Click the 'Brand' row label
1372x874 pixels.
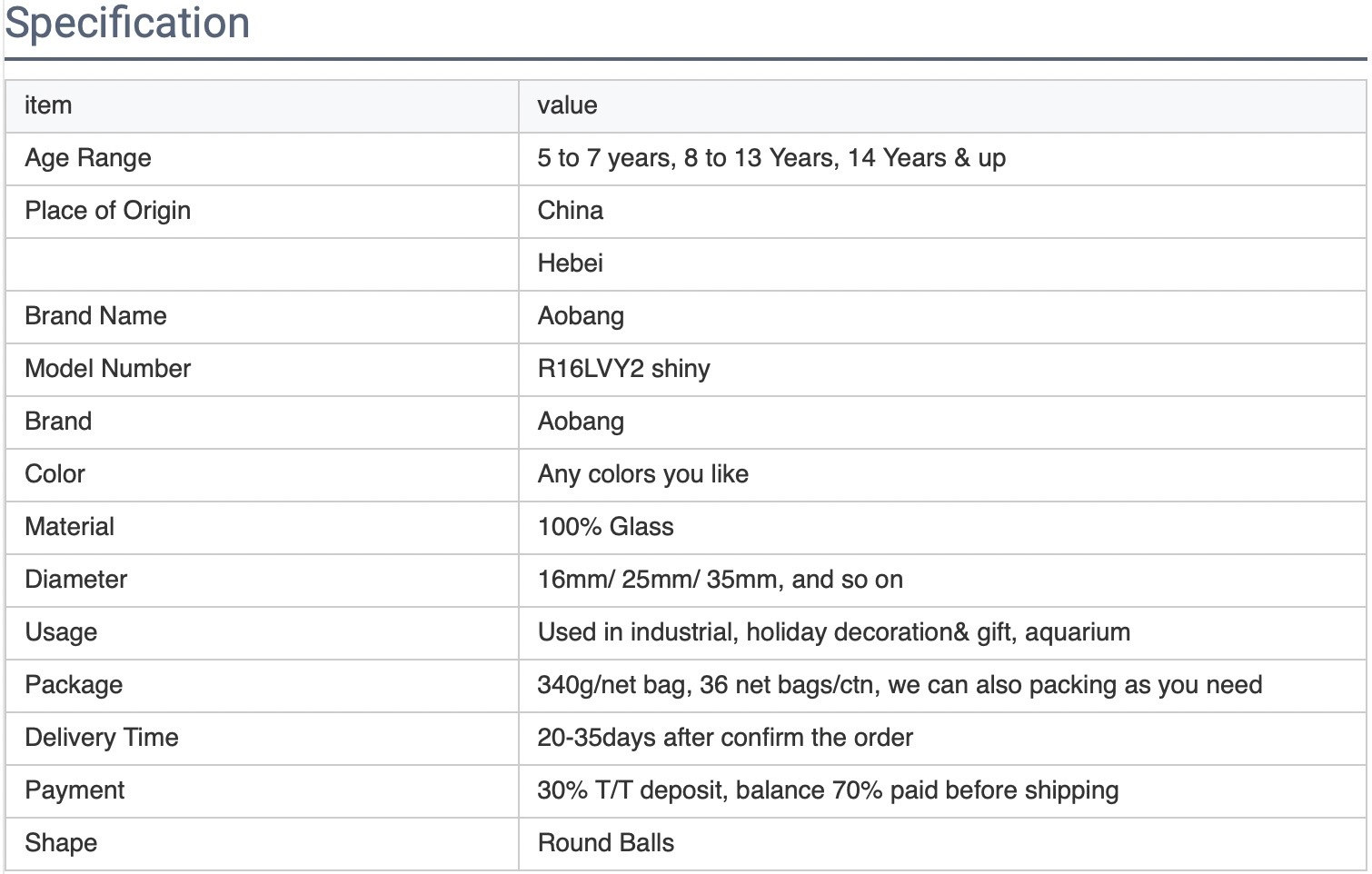(x=58, y=422)
